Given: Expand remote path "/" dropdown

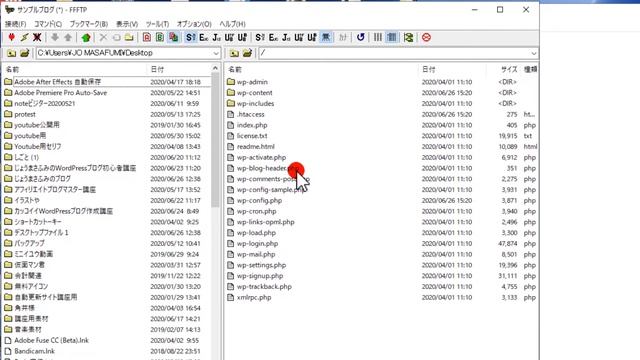Looking at the screenshot, I should 533,53.
